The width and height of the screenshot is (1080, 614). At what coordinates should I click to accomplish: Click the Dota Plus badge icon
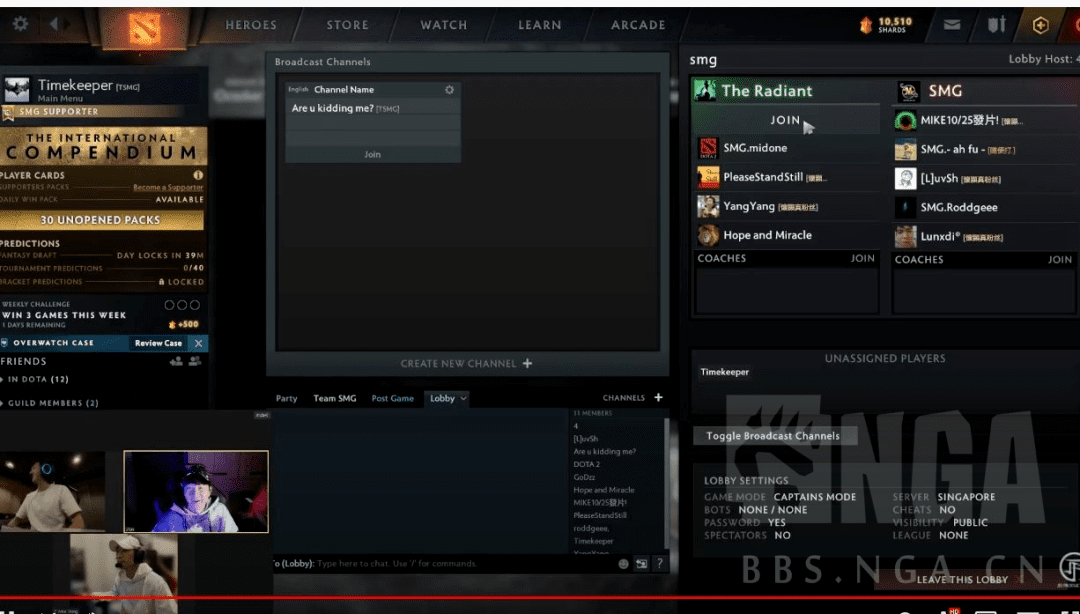pyautogui.click(x=1040, y=25)
